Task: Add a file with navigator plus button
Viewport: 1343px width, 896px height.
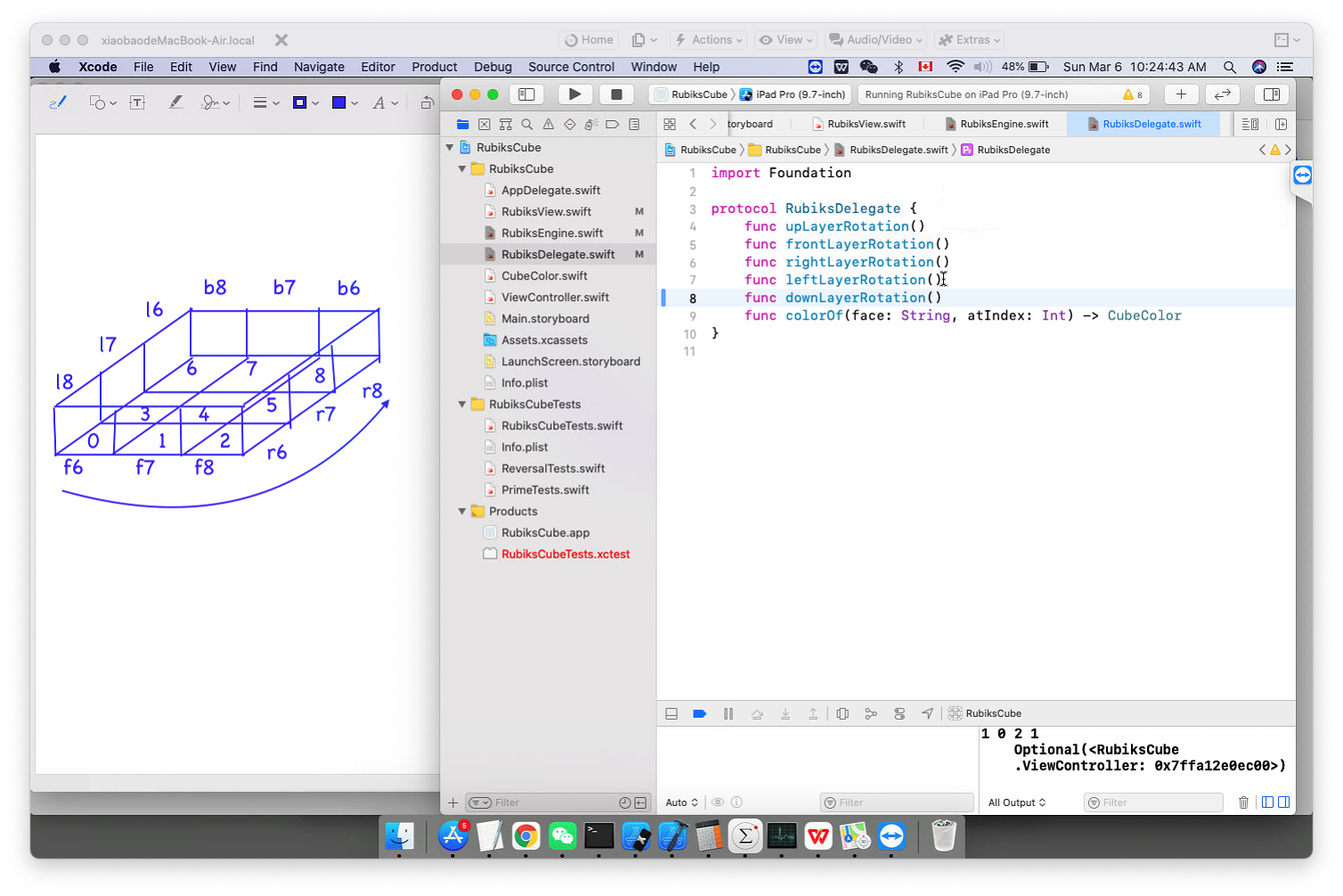Action: click(452, 802)
